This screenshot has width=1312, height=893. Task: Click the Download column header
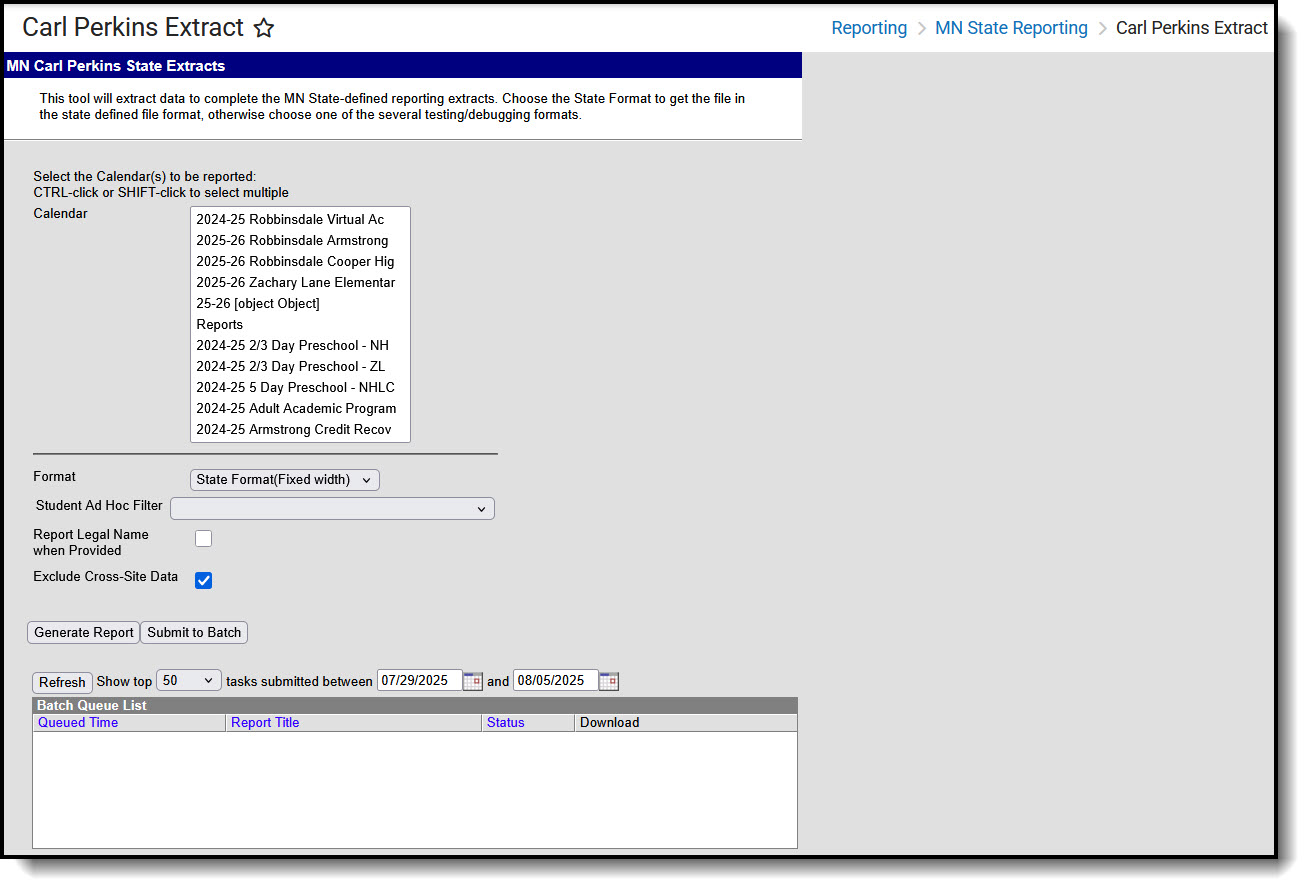pyautogui.click(x=609, y=723)
